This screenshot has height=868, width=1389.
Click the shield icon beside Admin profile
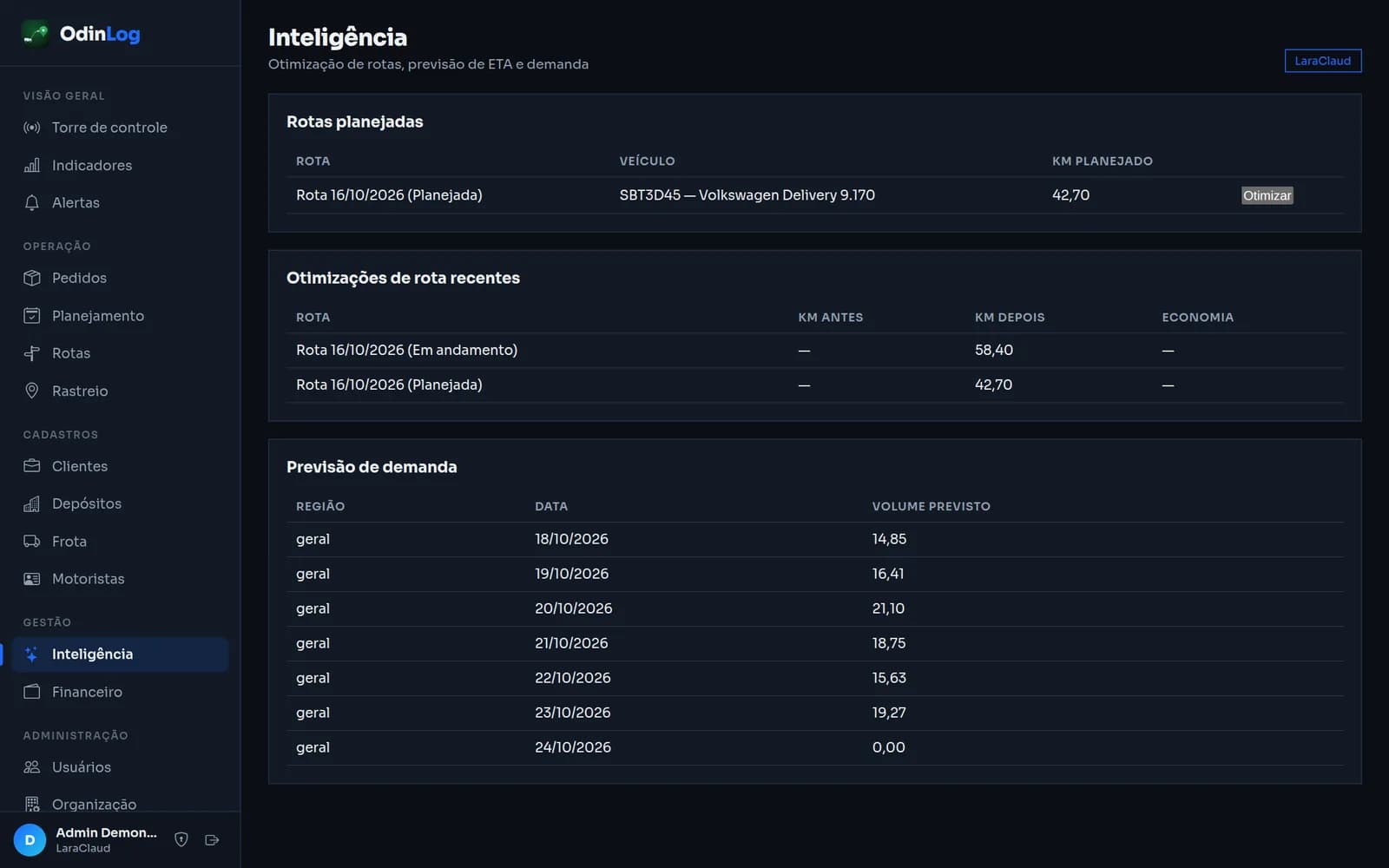[x=181, y=839]
